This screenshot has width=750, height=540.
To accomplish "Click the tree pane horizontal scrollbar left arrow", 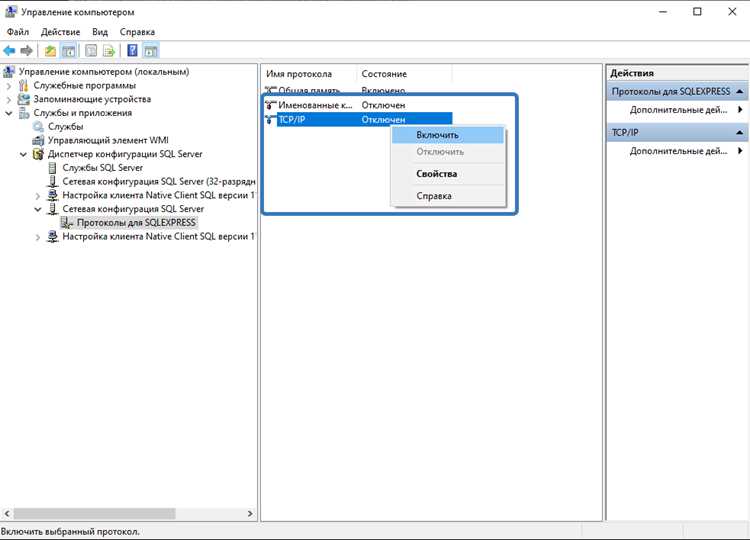I will coord(7,514).
